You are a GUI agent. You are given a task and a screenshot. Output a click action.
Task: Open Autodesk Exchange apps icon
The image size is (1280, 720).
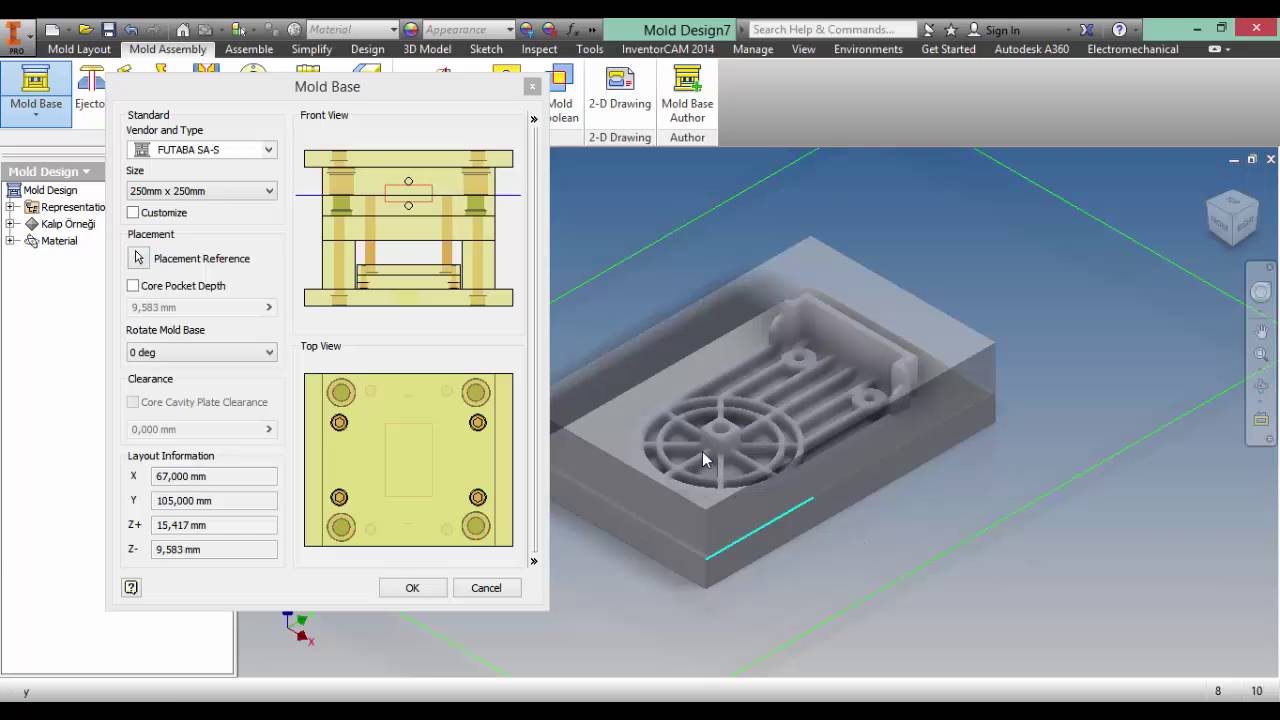[1087, 30]
